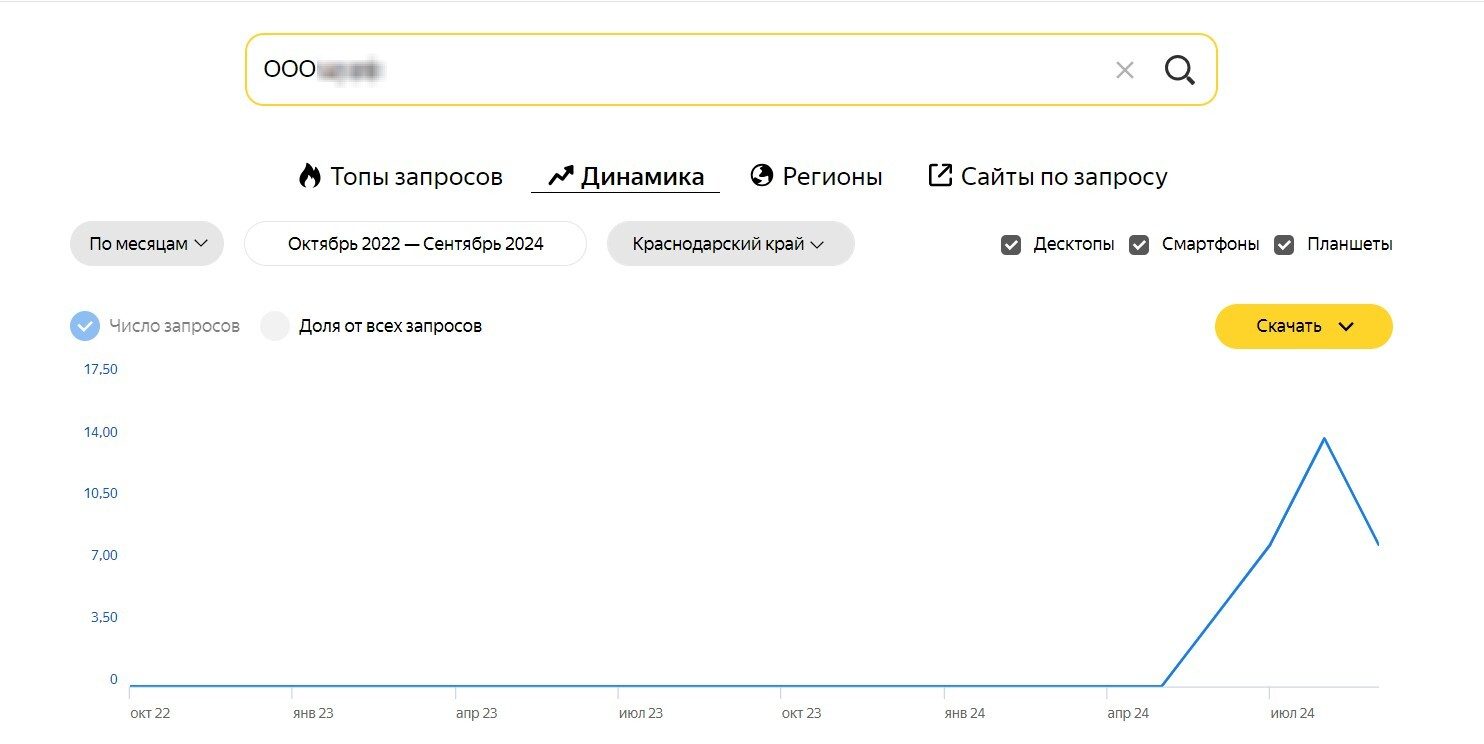Click the magnifier search icon
Image resolution: width=1484 pixels, height=744 pixels.
pos(1180,70)
